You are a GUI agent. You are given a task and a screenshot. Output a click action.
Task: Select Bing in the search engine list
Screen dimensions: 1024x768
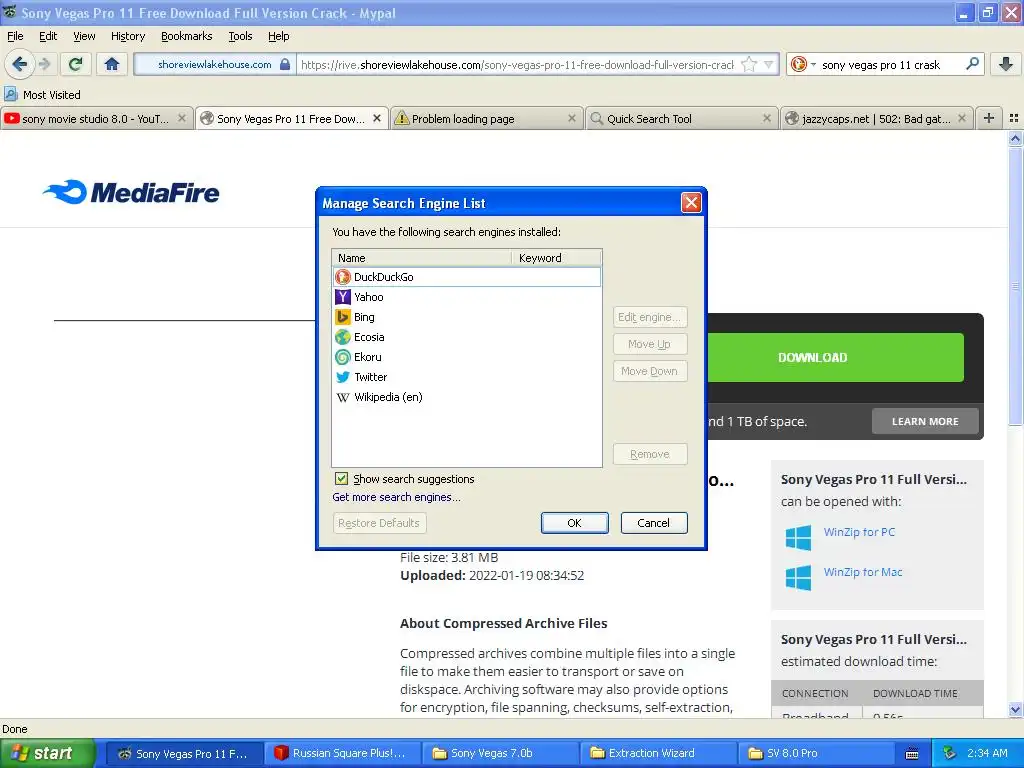[x=467, y=317]
